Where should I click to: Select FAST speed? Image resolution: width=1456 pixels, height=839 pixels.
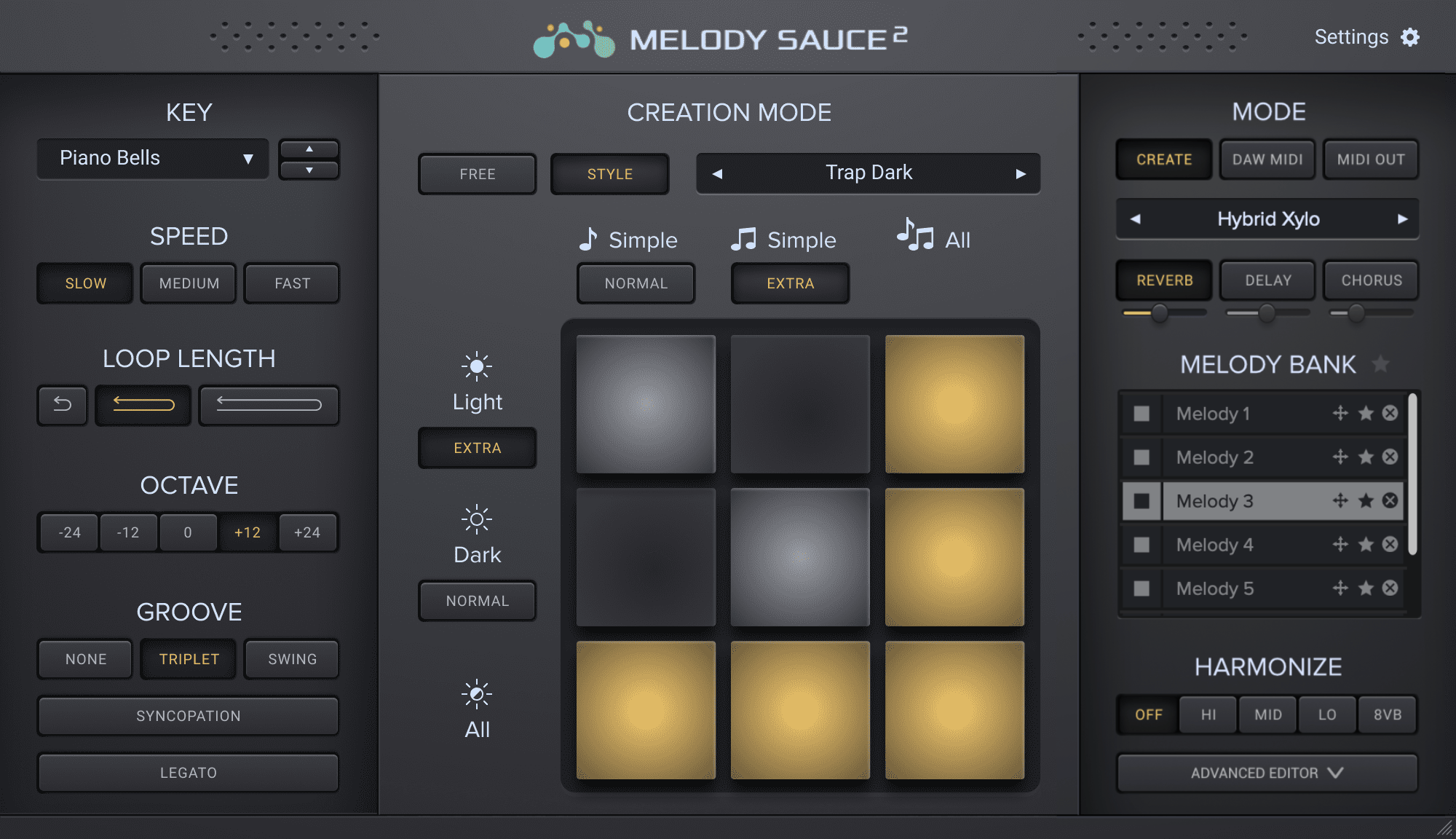click(291, 283)
